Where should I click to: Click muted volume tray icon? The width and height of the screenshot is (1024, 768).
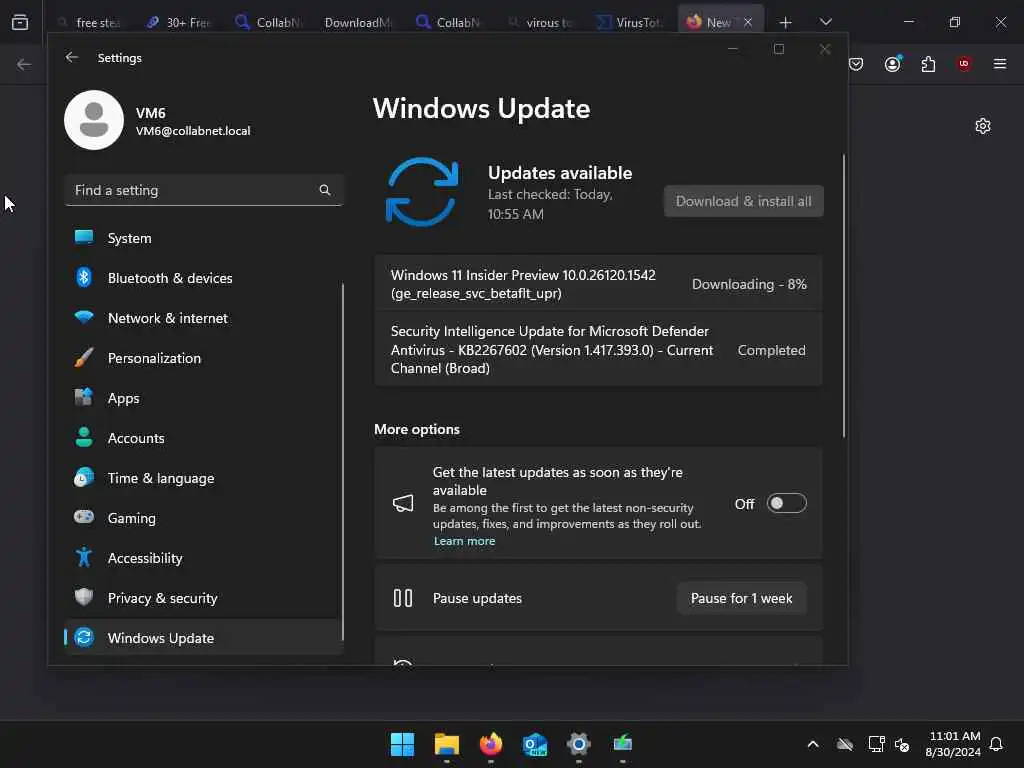903,744
